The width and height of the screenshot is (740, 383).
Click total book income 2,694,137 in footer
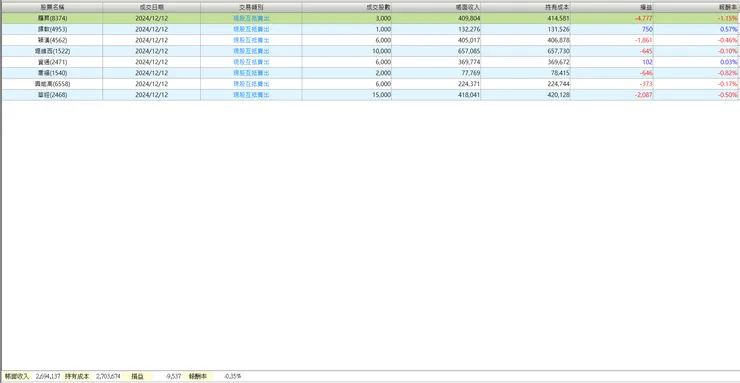[48, 376]
